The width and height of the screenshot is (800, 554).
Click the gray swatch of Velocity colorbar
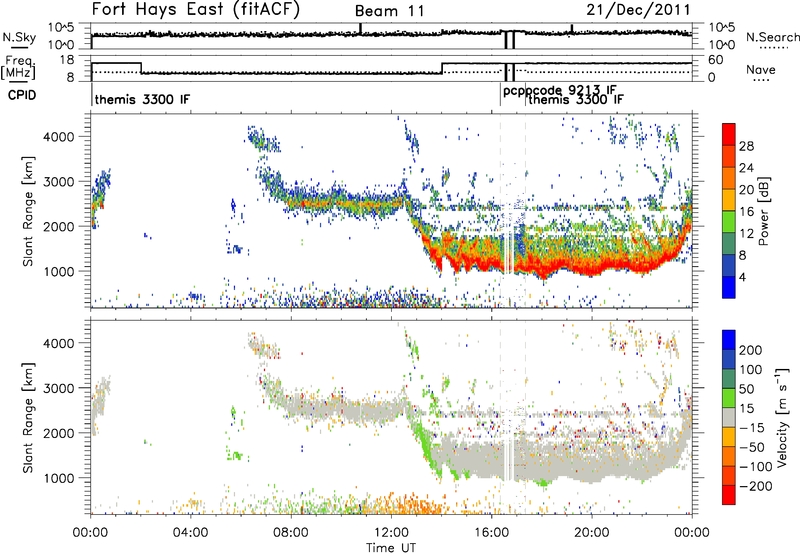[x=729, y=417]
